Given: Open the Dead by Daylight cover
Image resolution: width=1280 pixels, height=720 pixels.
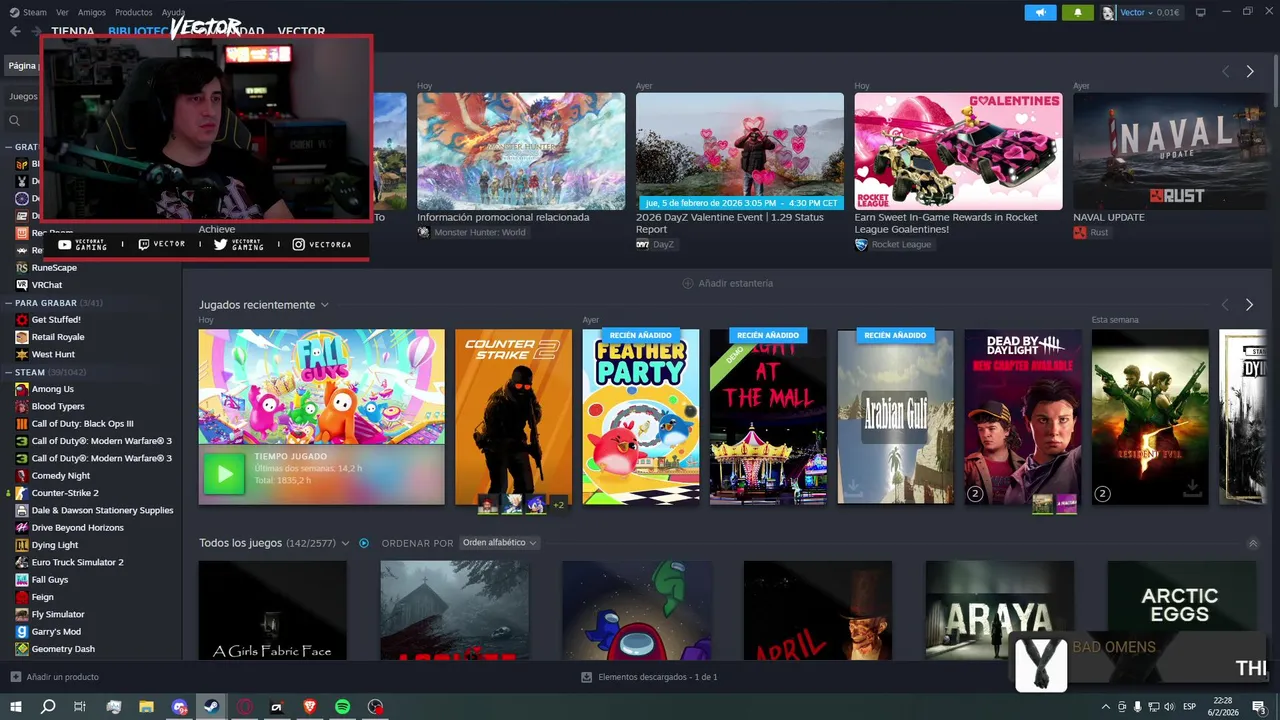Looking at the screenshot, I should tap(1023, 417).
